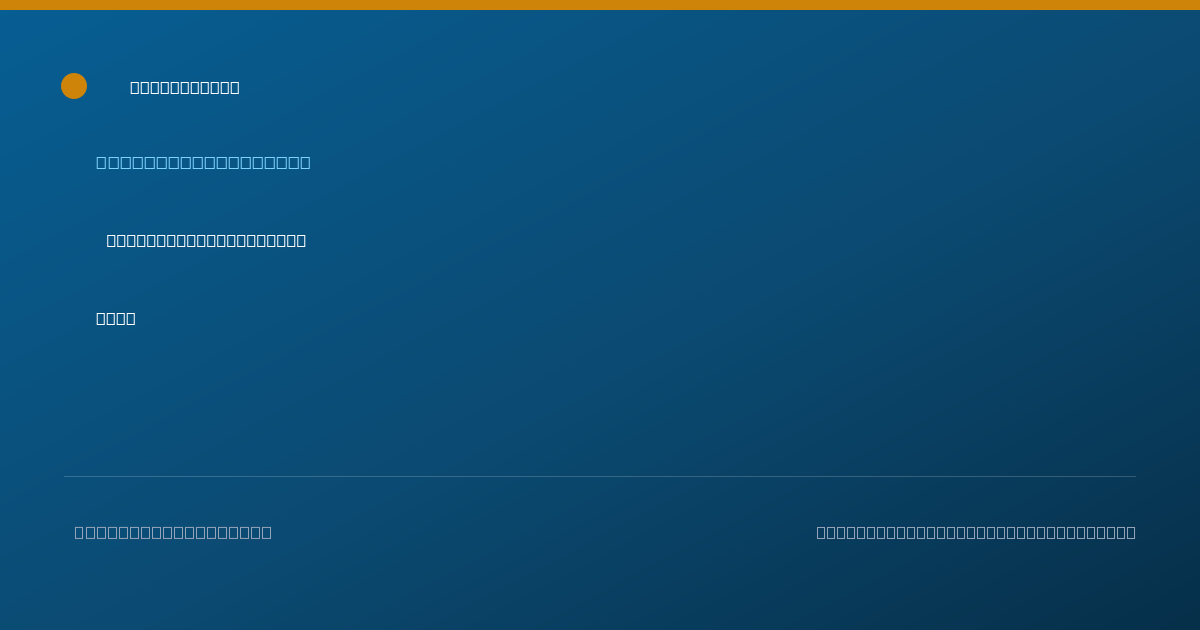Open the long gray footer text at bottom right
1200x630 pixels.
[976, 532]
